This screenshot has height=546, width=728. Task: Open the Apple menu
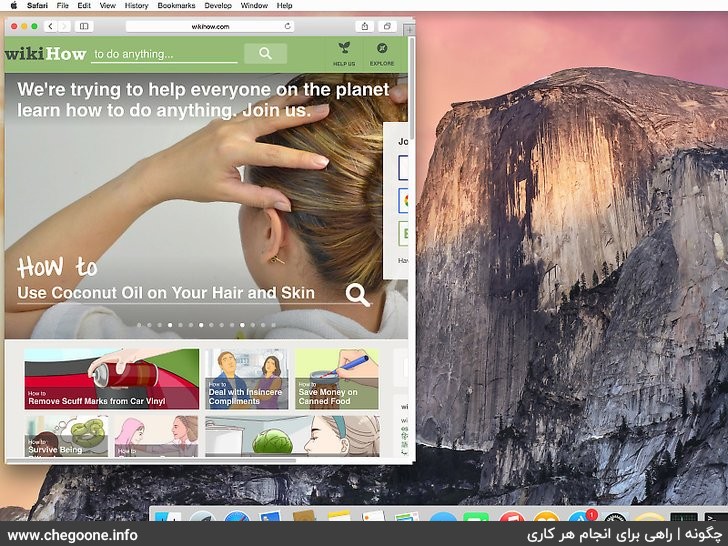13,6
